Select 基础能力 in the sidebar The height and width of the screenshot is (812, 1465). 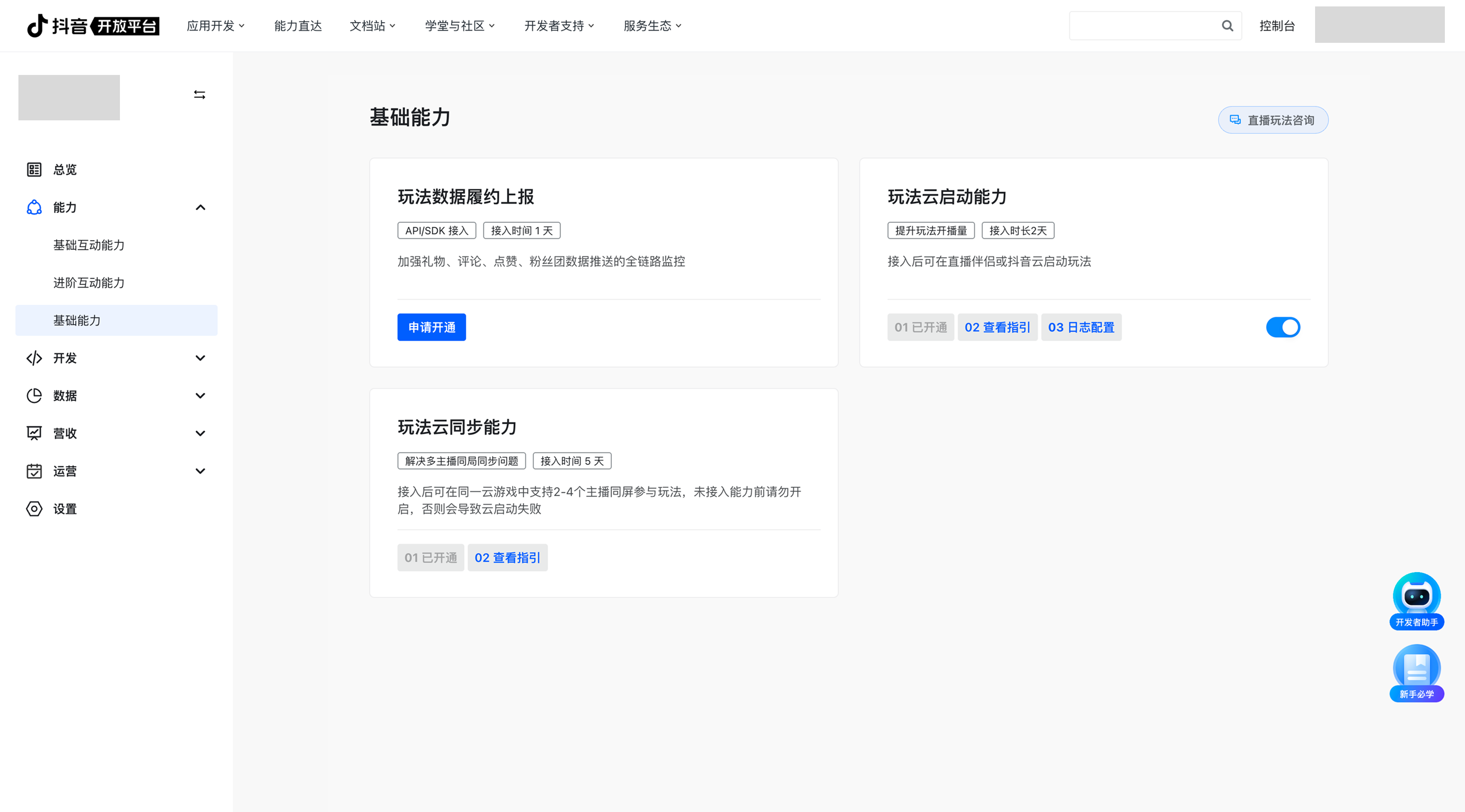[x=116, y=320]
